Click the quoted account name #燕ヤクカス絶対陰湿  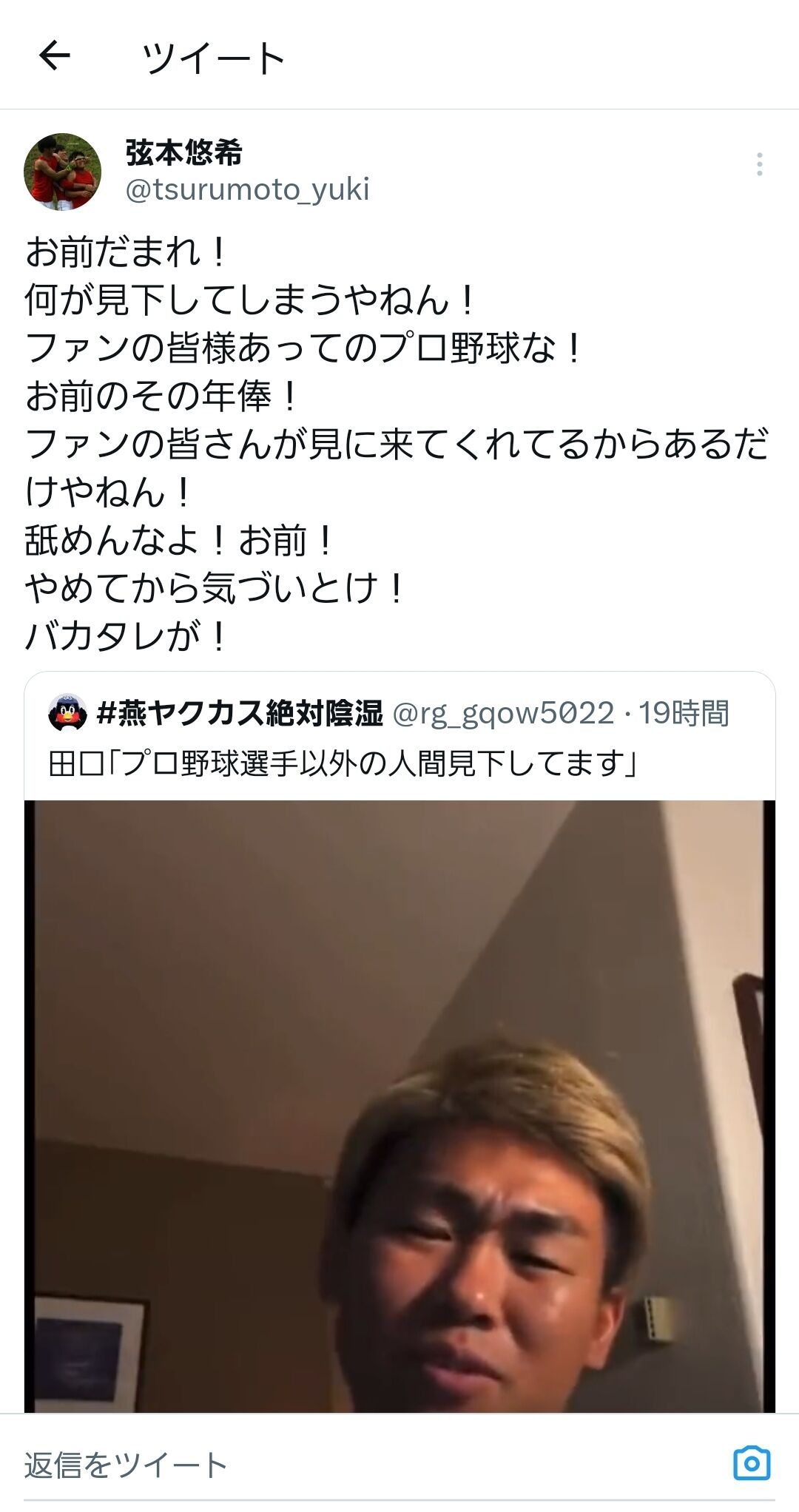point(240,713)
